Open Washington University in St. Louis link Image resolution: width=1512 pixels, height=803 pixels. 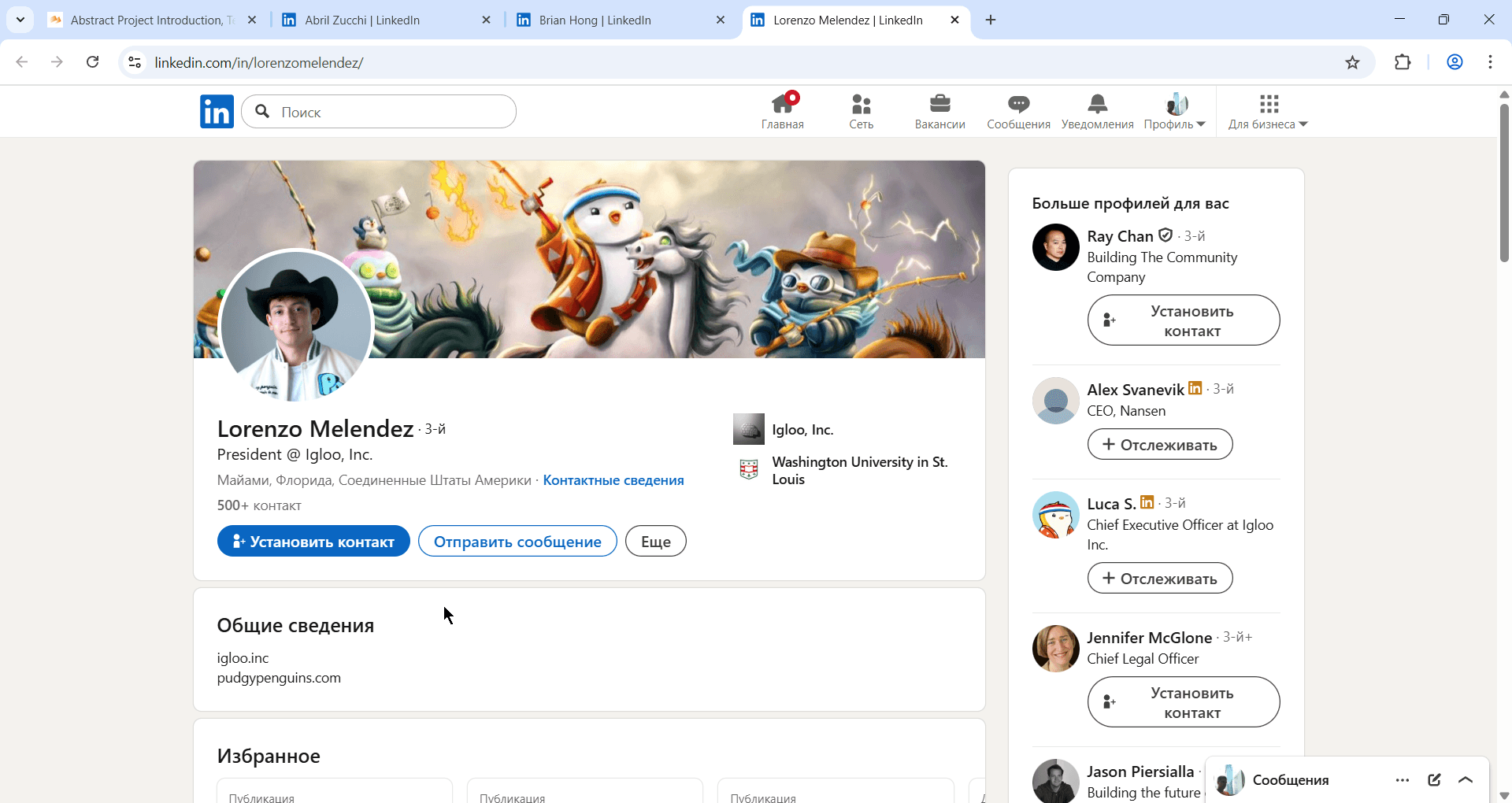(860, 471)
